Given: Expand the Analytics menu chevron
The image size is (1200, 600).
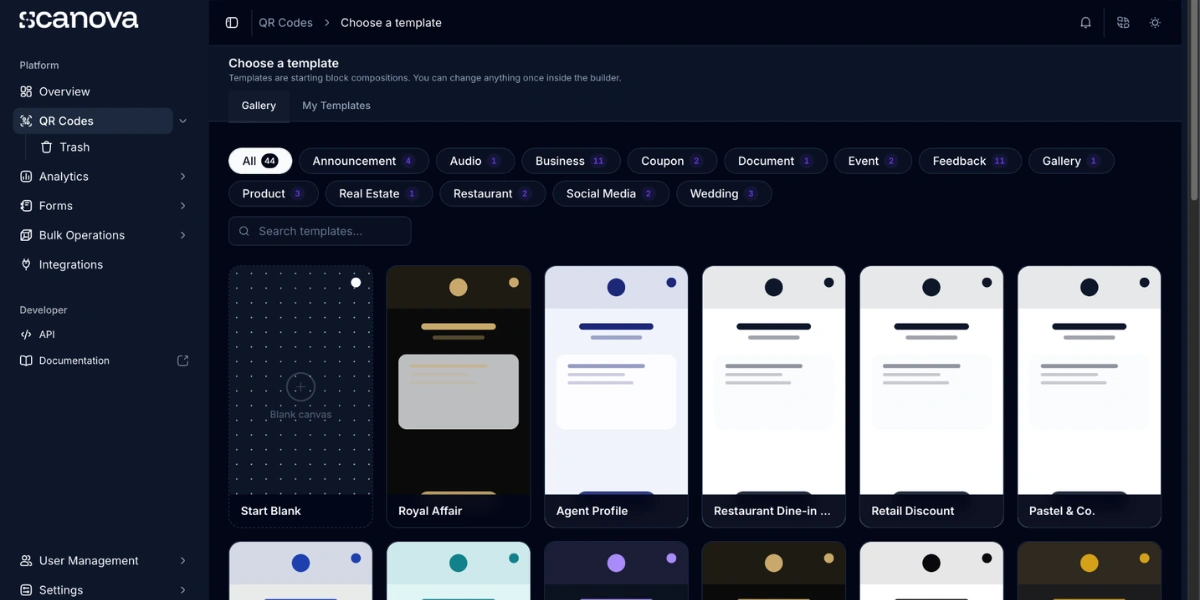Looking at the screenshot, I should click(x=183, y=176).
